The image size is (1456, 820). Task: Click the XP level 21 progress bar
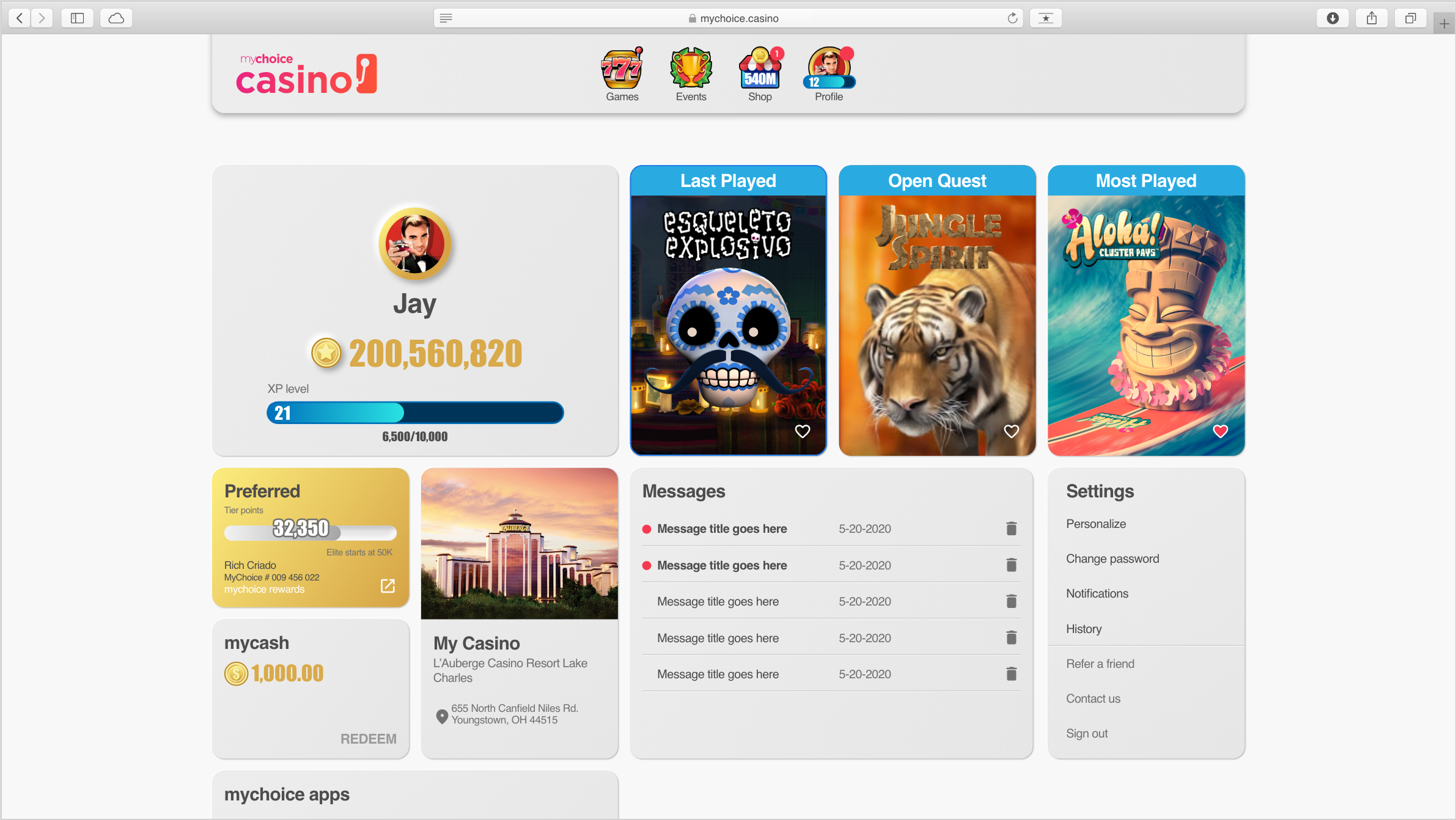pos(415,413)
